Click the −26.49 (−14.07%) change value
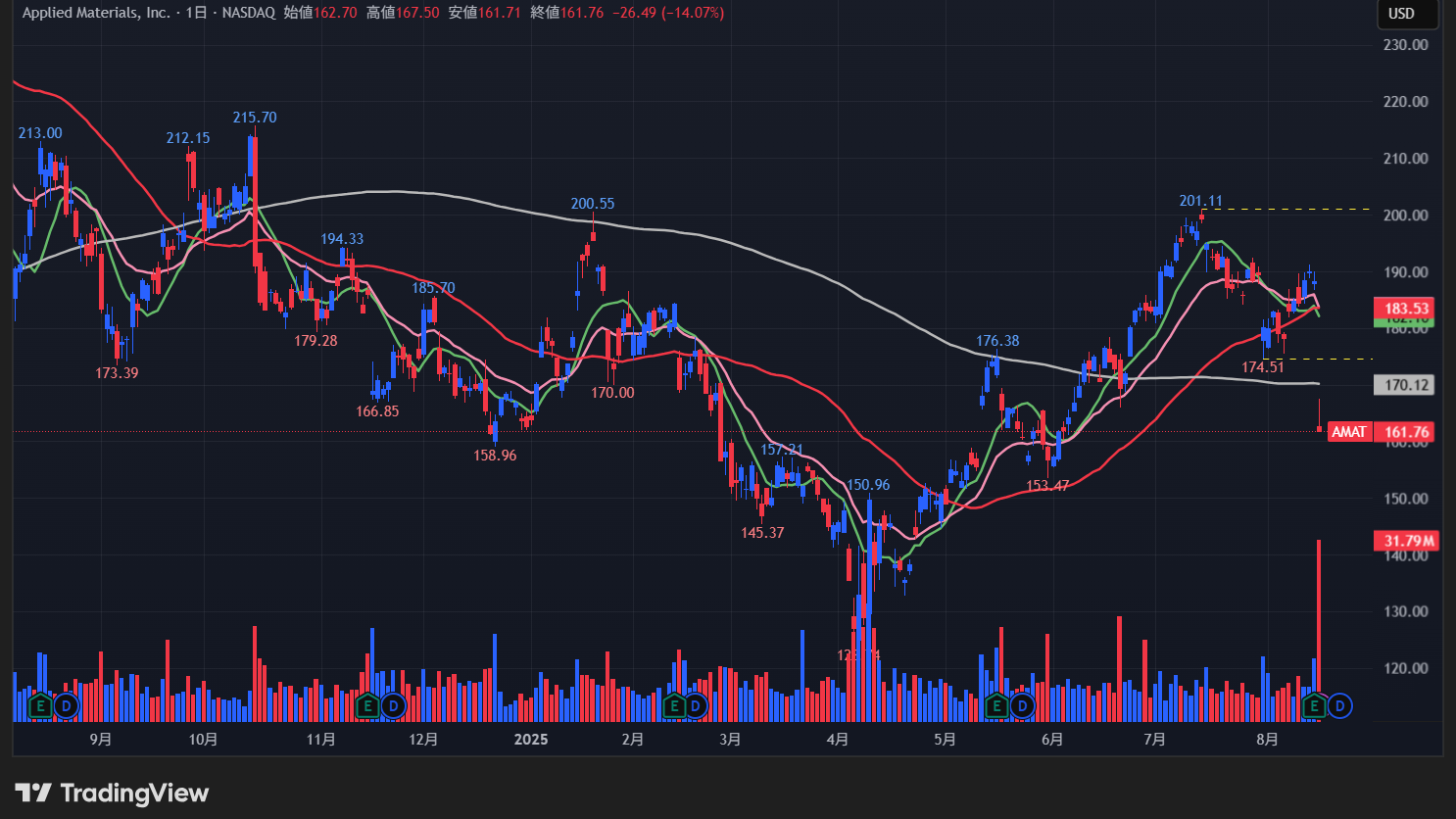Viewport: 1456px width, 819px height. click(x=668, y=13)
